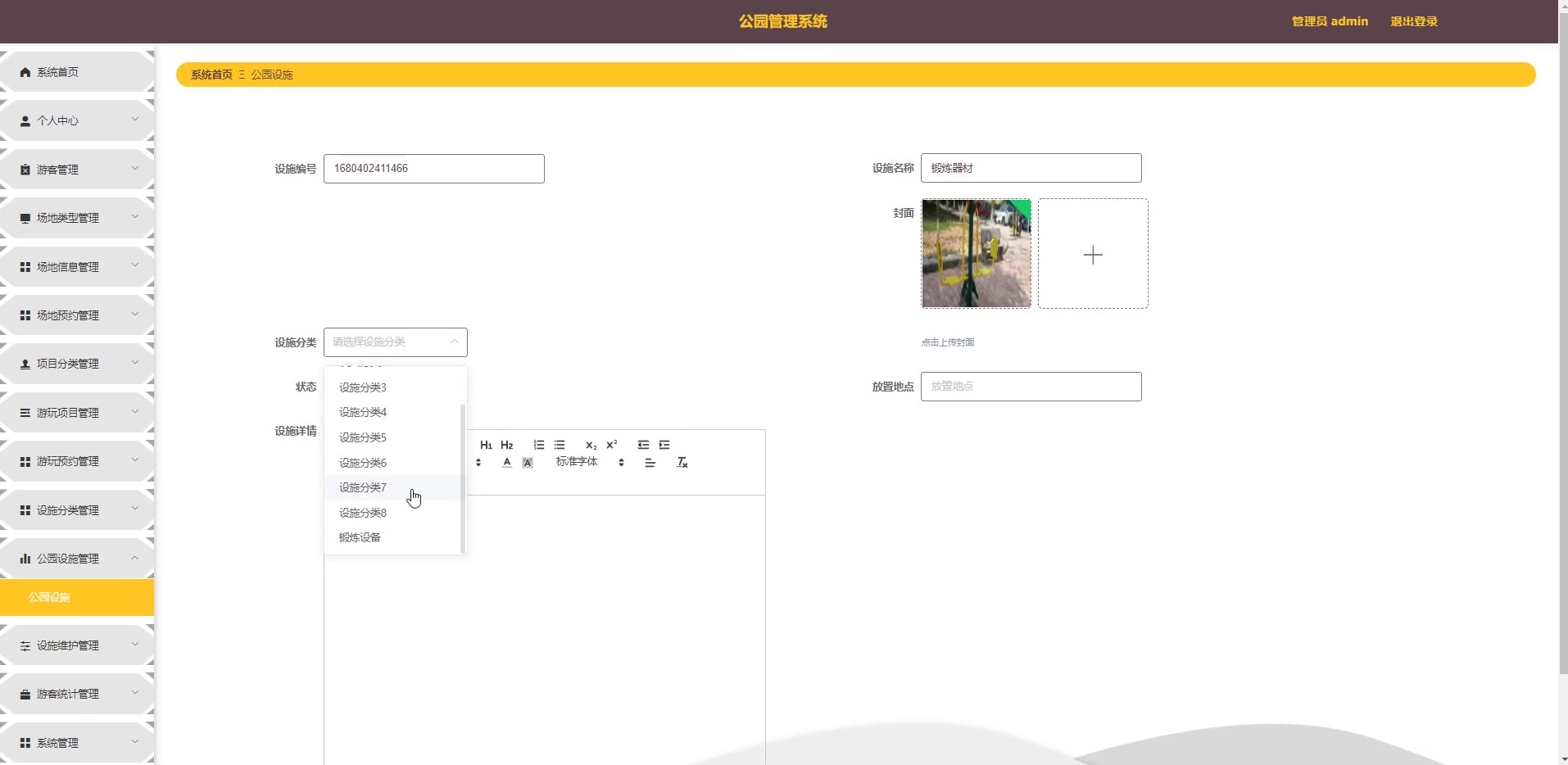Expand the 设施维护管理 menu arrow

(135, 645)
